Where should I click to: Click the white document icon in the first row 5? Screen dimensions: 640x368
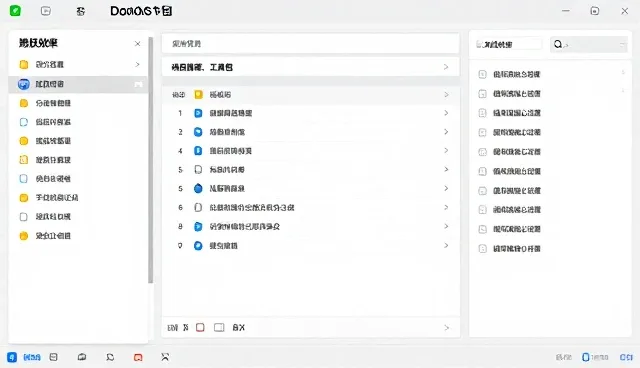click(x=198, y=169)
